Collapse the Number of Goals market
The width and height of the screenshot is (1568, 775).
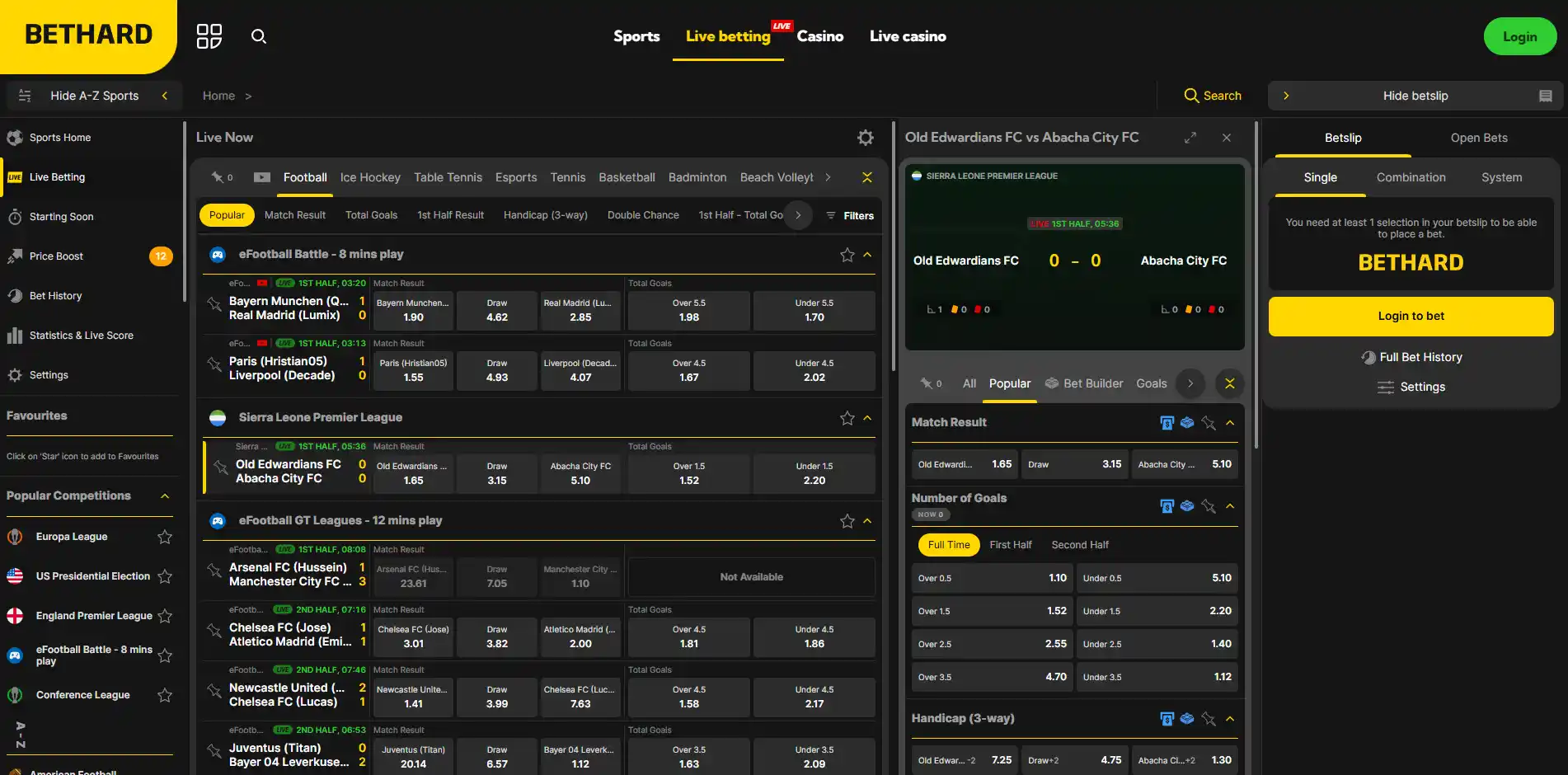pyautogui.click(x=1230, y=506)
